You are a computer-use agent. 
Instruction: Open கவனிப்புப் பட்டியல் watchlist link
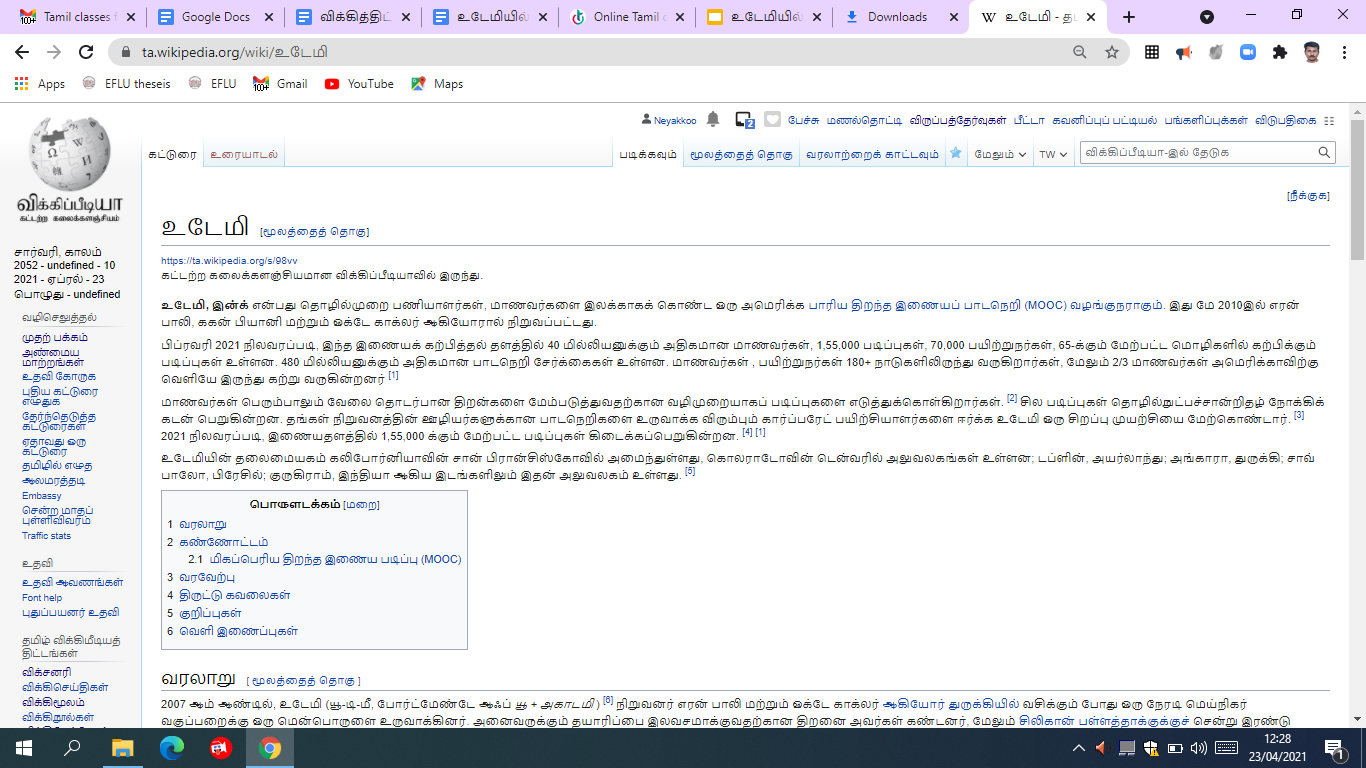pyautogui.click(x=1104, y=120)
